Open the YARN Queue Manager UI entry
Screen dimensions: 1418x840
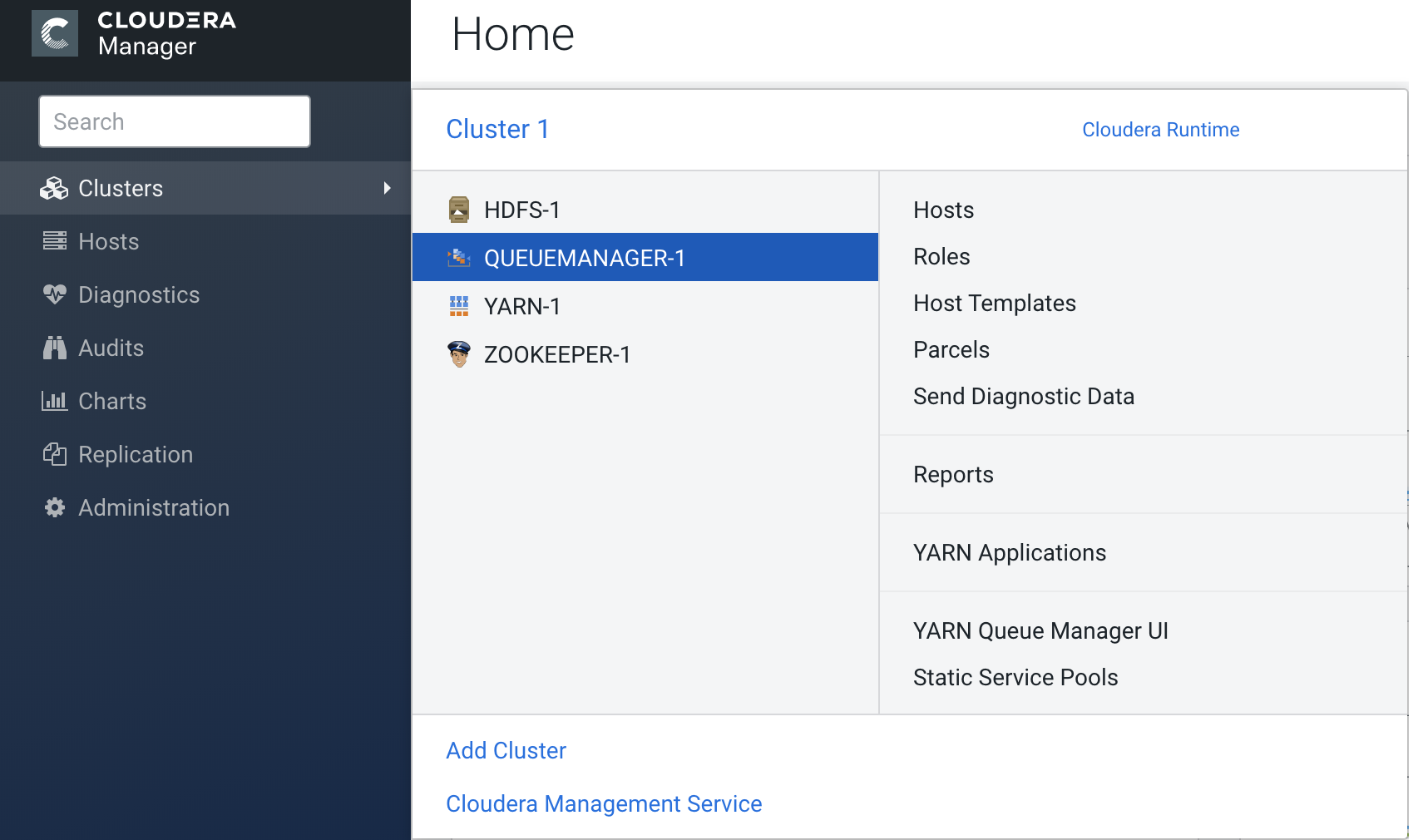1040,630
